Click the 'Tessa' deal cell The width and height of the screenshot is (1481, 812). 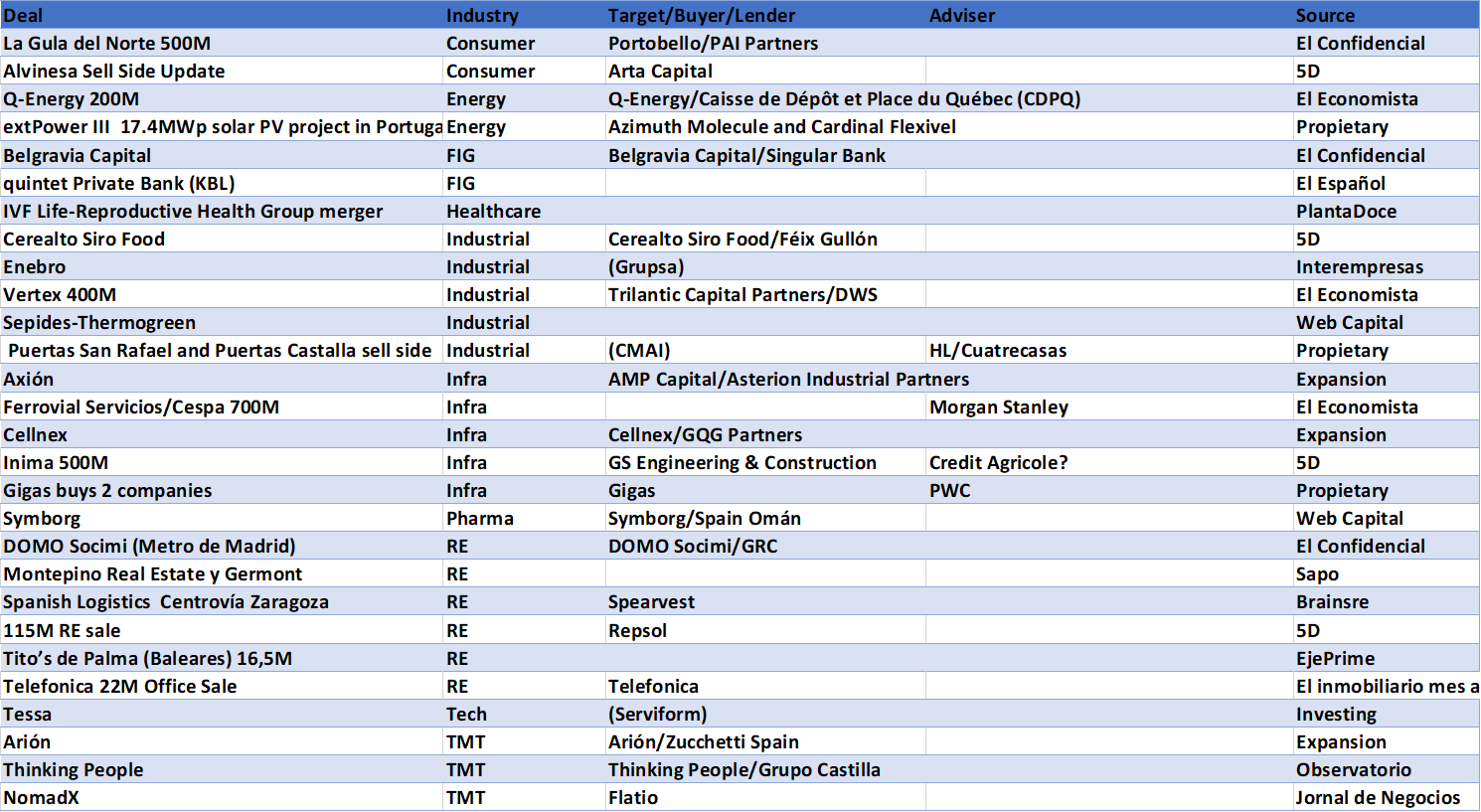tap(222, 714)
